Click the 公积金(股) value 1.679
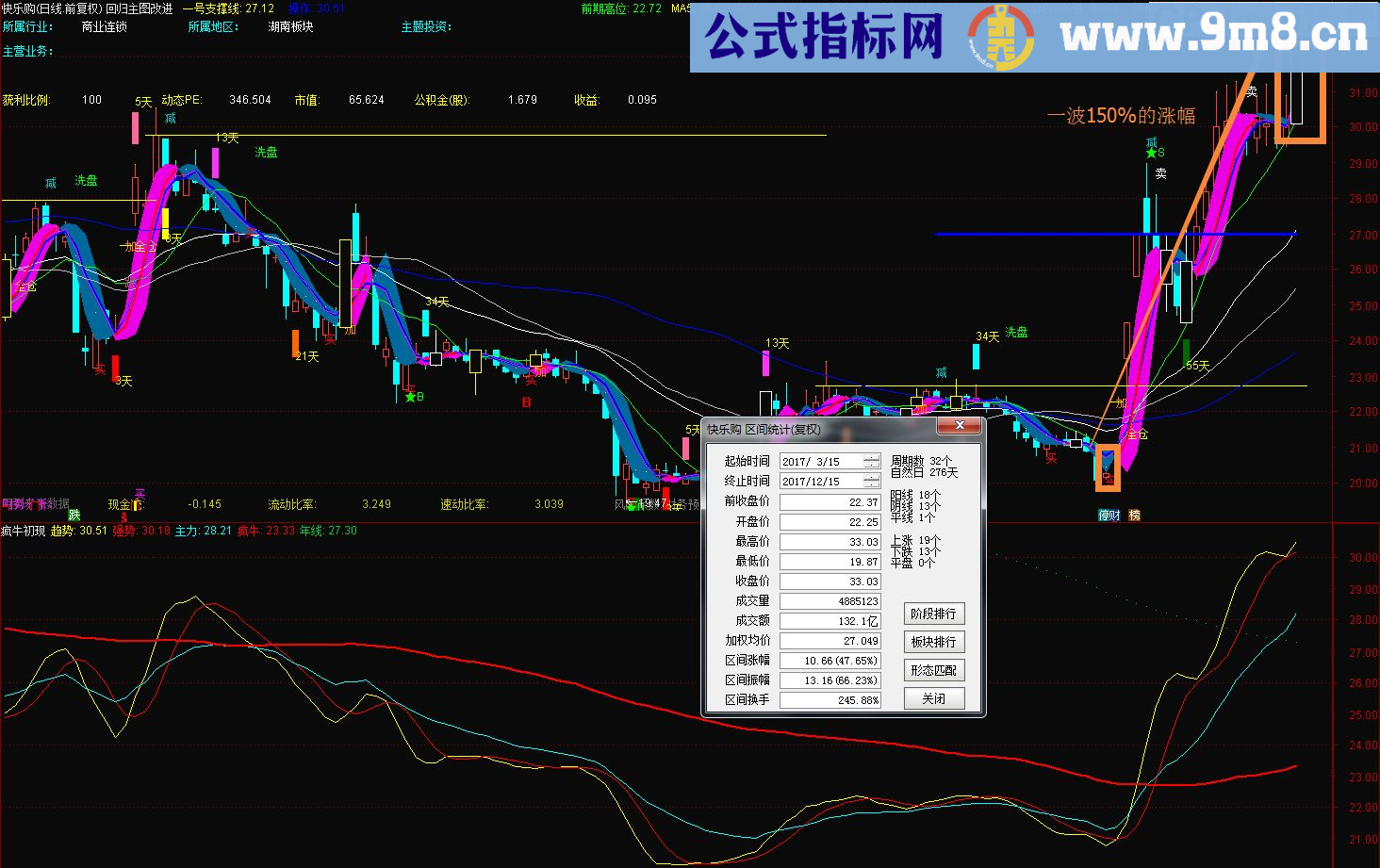 point(522,99)
